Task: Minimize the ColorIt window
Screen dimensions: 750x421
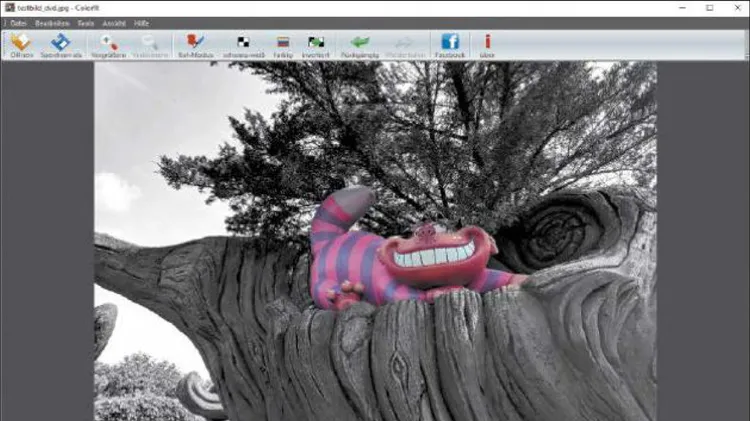Action: [682, 8]
